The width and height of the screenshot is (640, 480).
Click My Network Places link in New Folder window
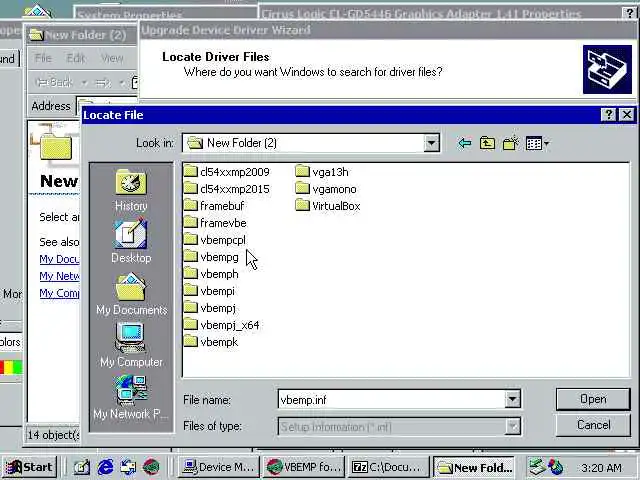(x=59, y=276)
